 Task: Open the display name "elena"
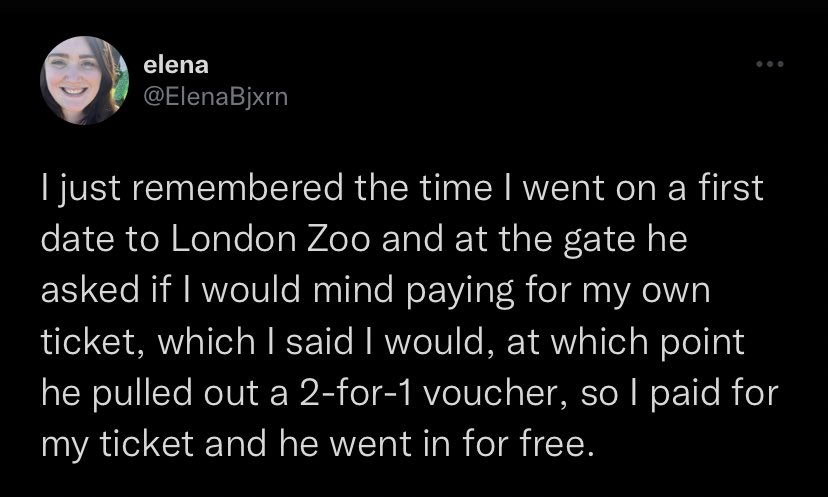coord(177,66)
